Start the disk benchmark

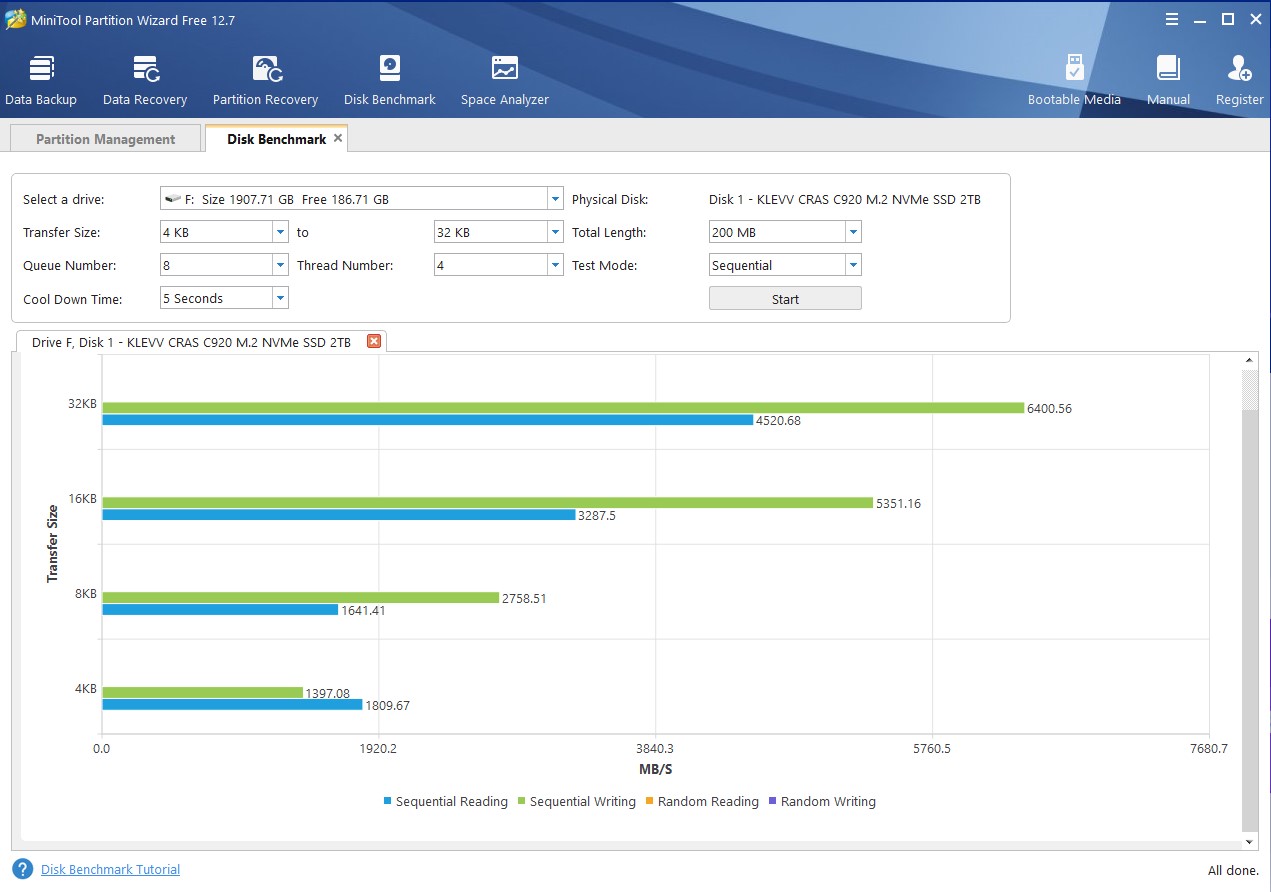[785, 299]
